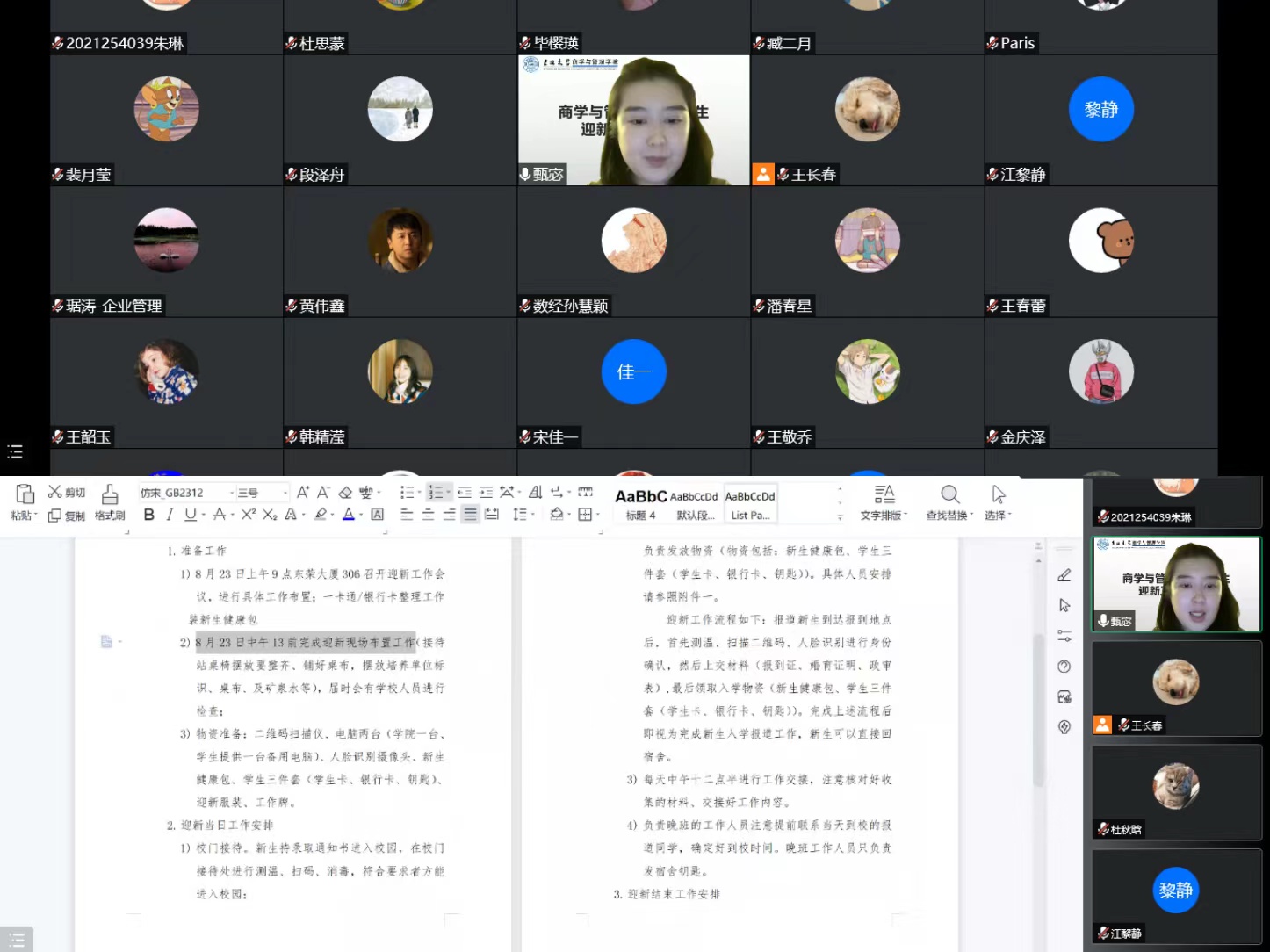Apply the 标题 4 heading style

[x=640, y=504]
